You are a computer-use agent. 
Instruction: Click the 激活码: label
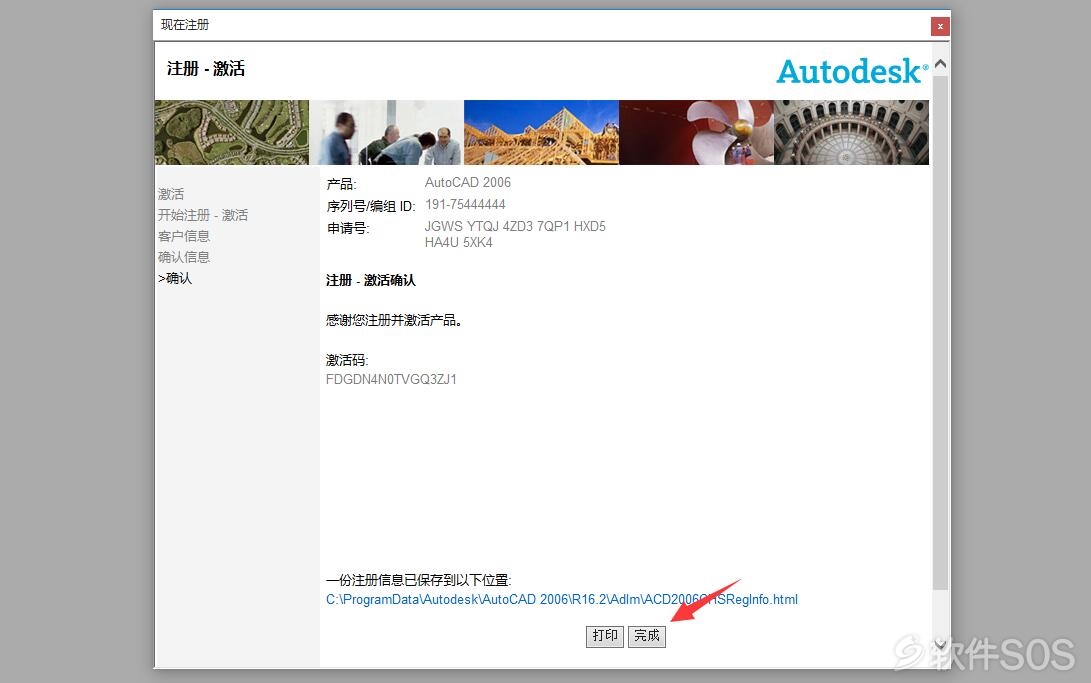coord(347,360)
